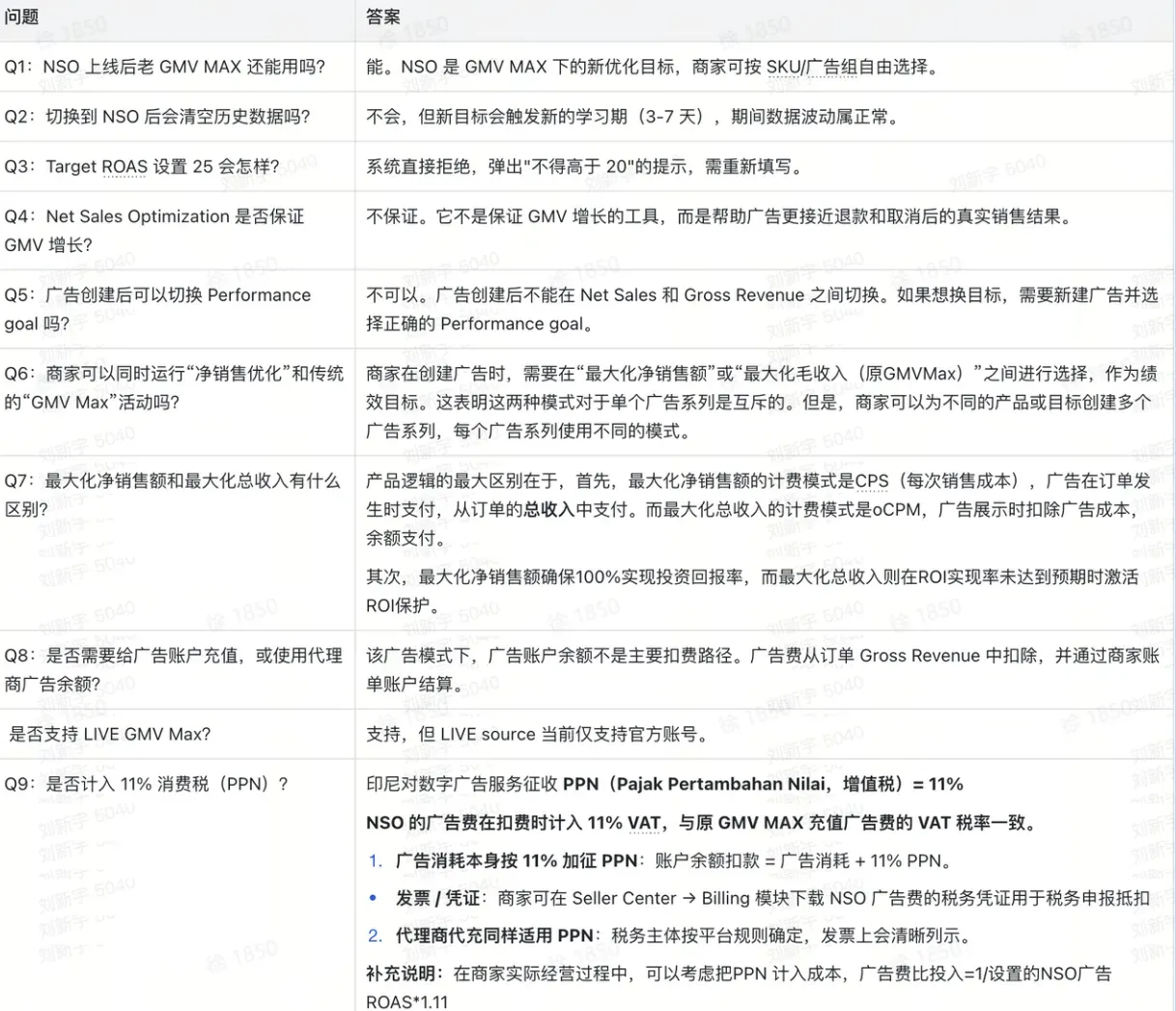Select question Q8 about recharging the ad account

point(174,669)
